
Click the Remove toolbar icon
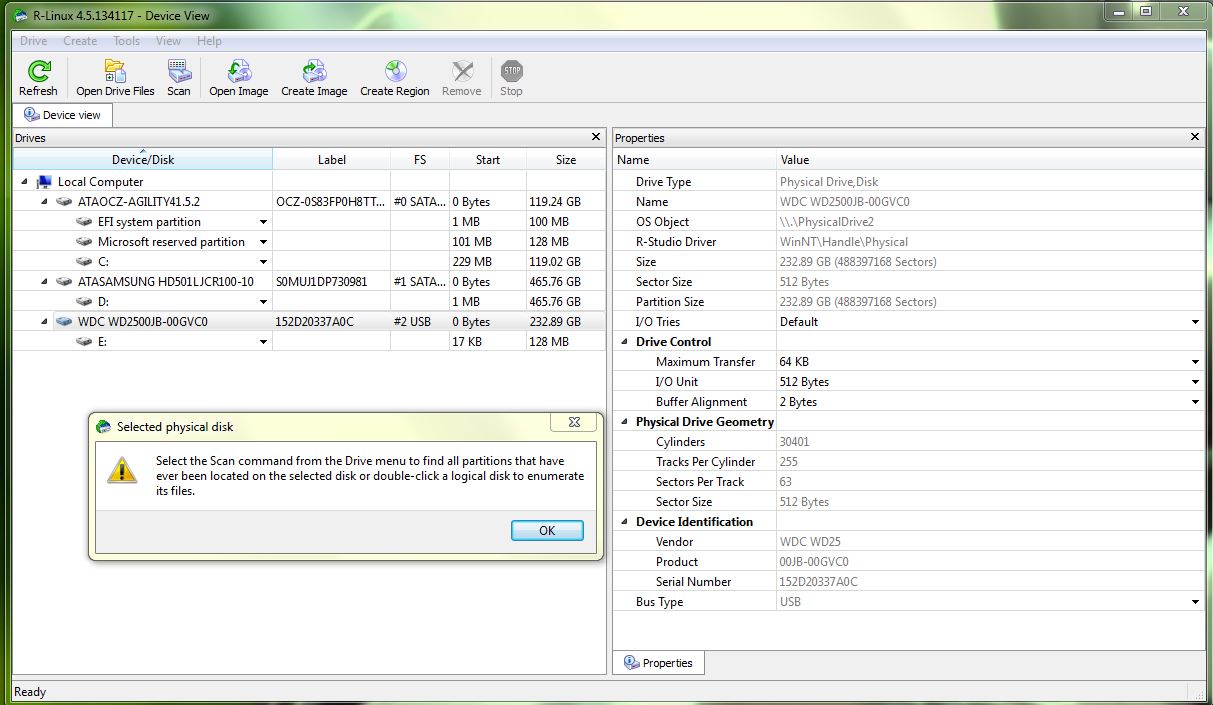462,72
